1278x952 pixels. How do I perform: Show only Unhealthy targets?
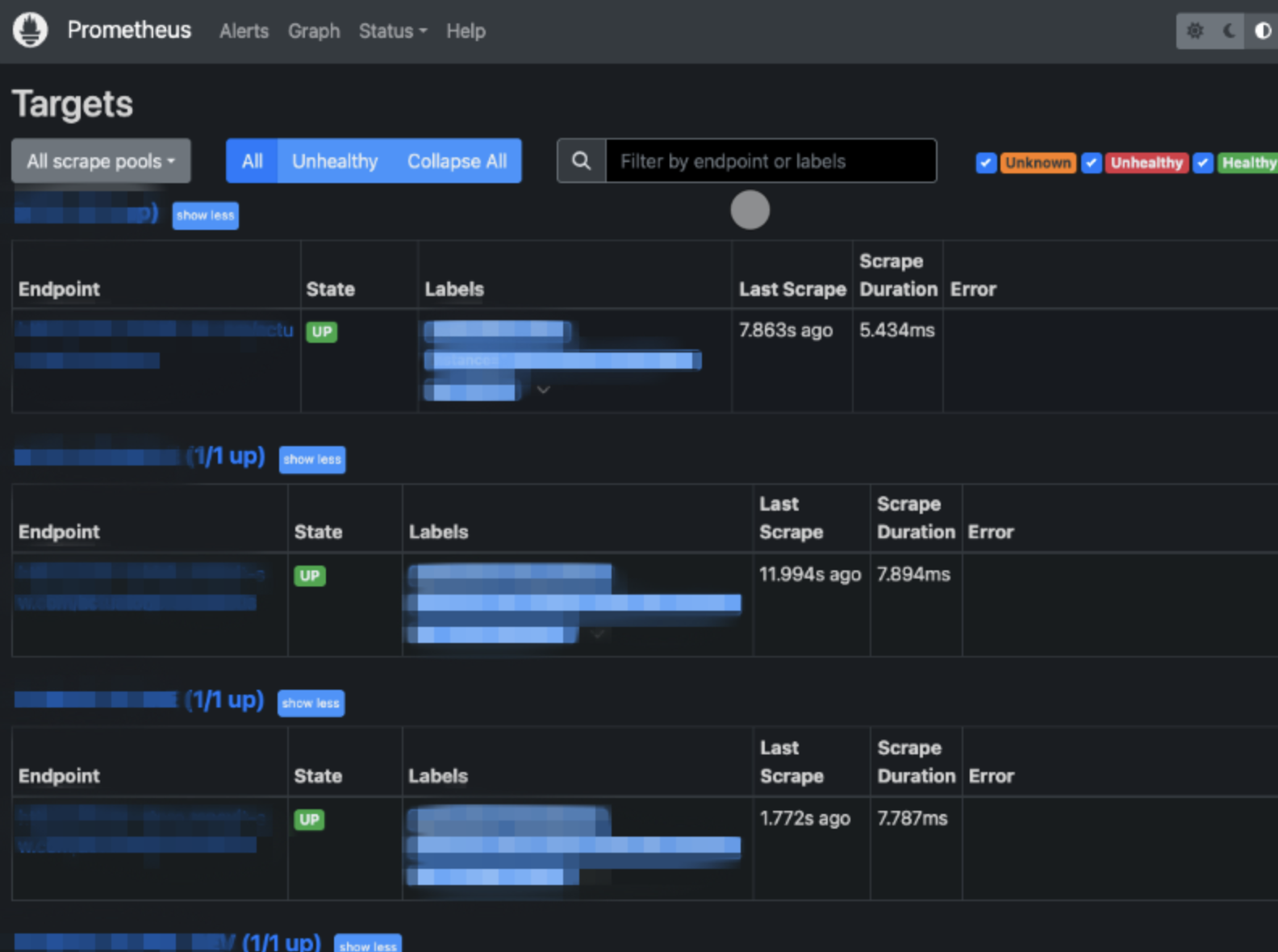(335, 161)
